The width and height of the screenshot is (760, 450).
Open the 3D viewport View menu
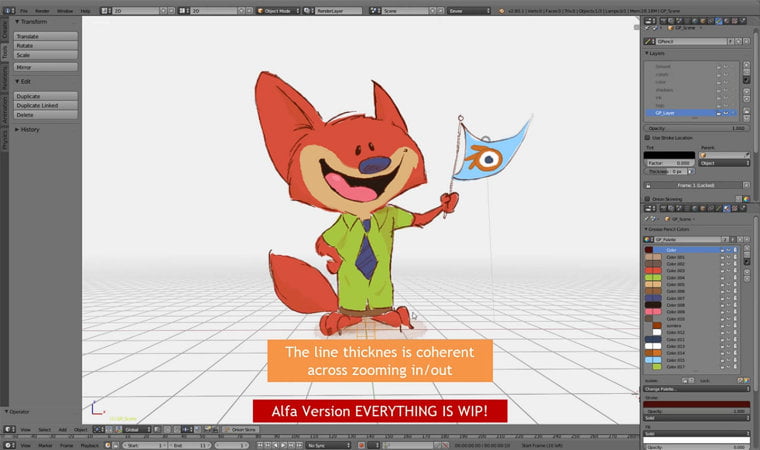pos(26,430)
